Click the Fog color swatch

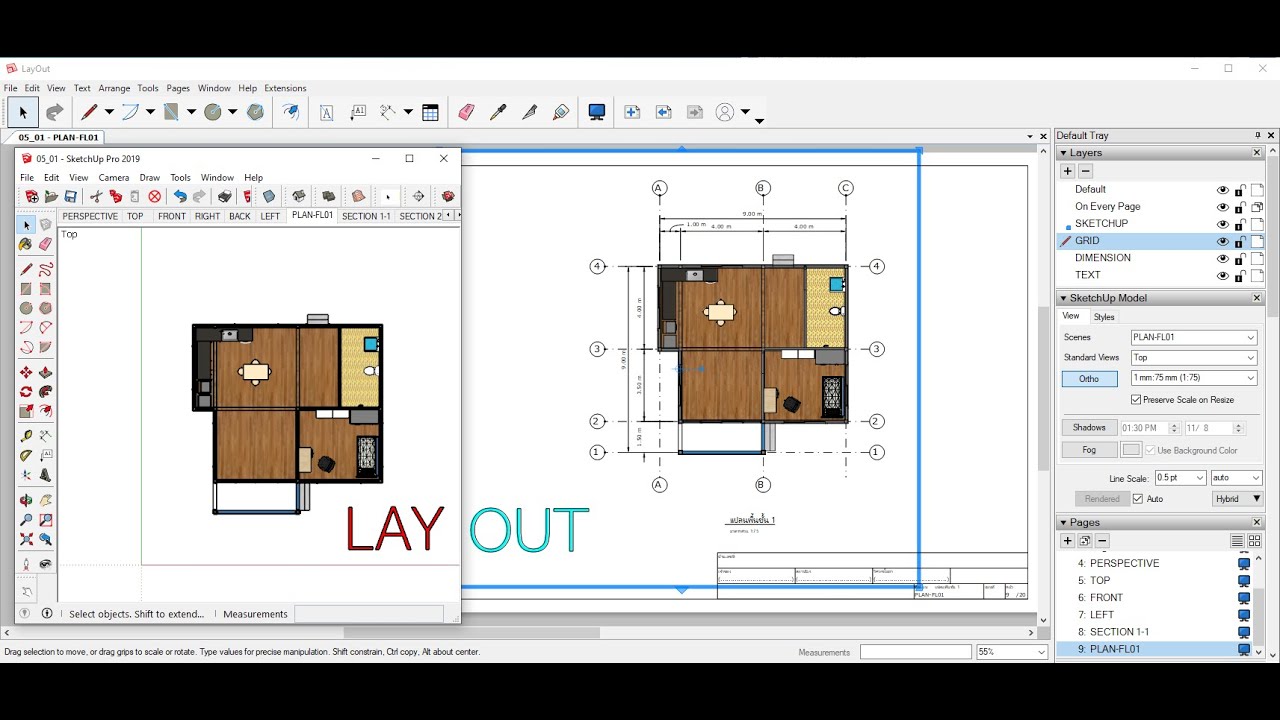coord(1131,450)
